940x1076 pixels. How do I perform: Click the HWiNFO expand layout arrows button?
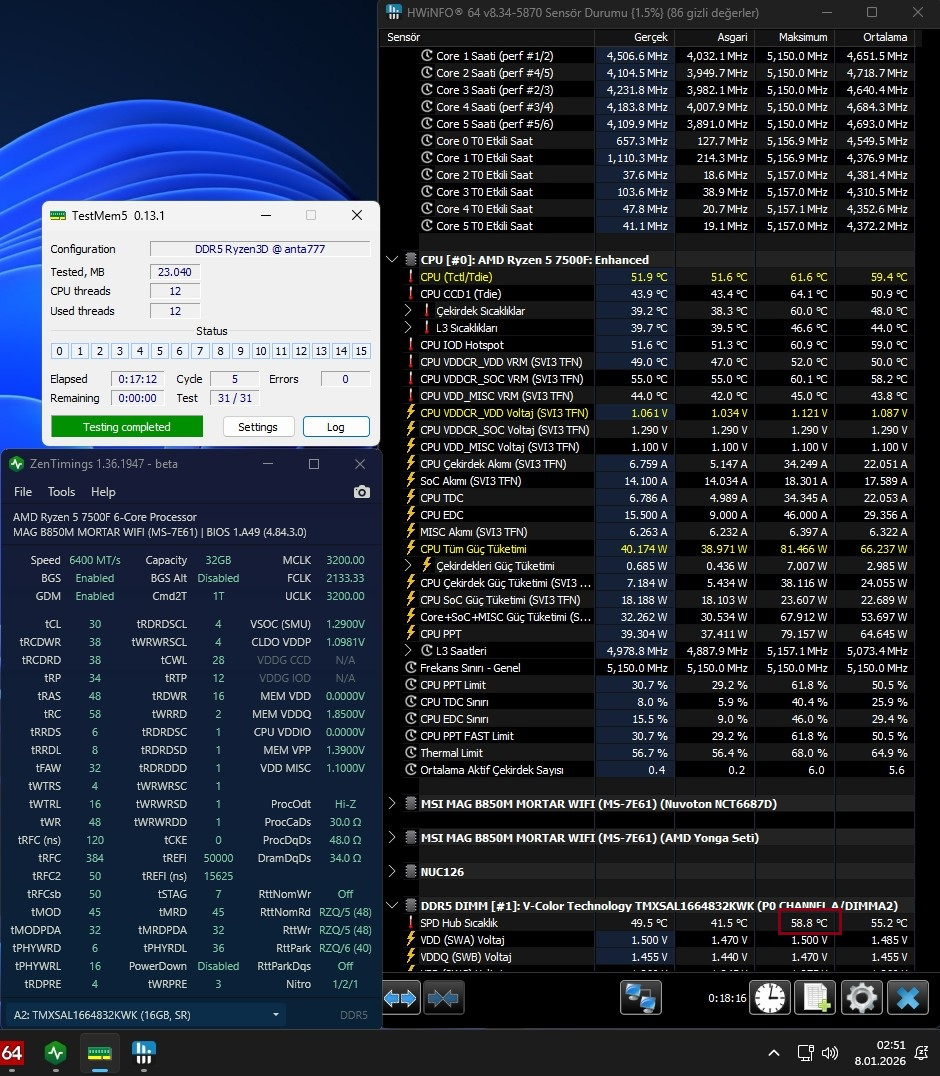coord(401,998)
